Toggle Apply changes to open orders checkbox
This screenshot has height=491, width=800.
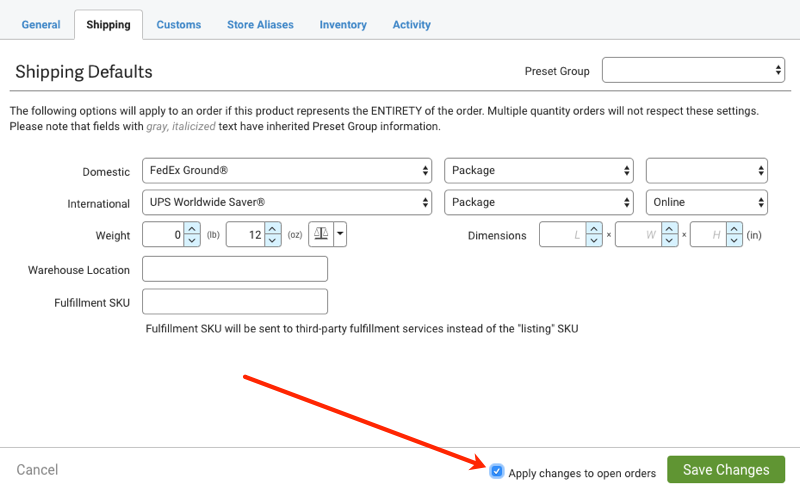click(497, 471)
